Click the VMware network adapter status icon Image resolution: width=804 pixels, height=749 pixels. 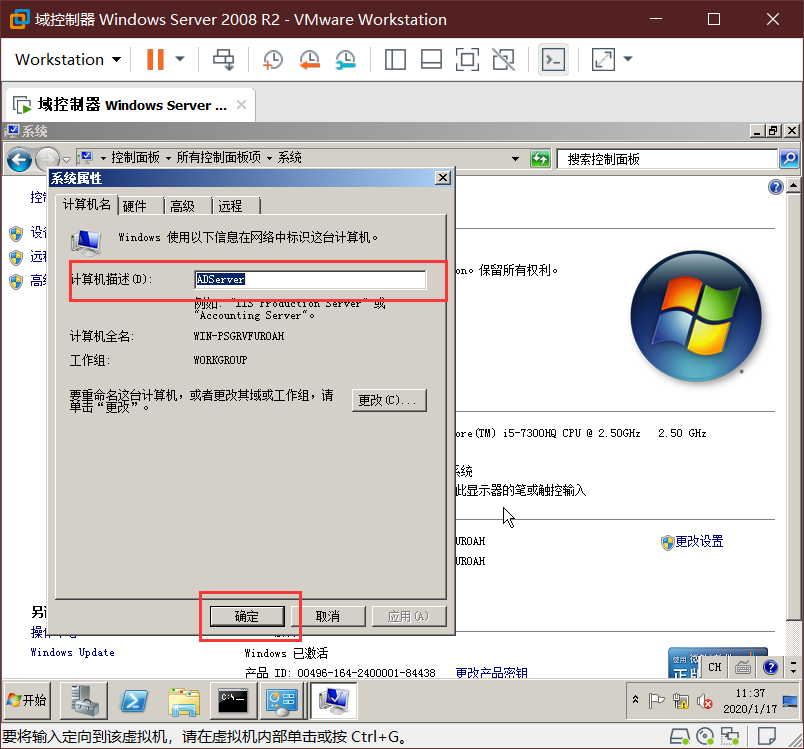[730, 737]
